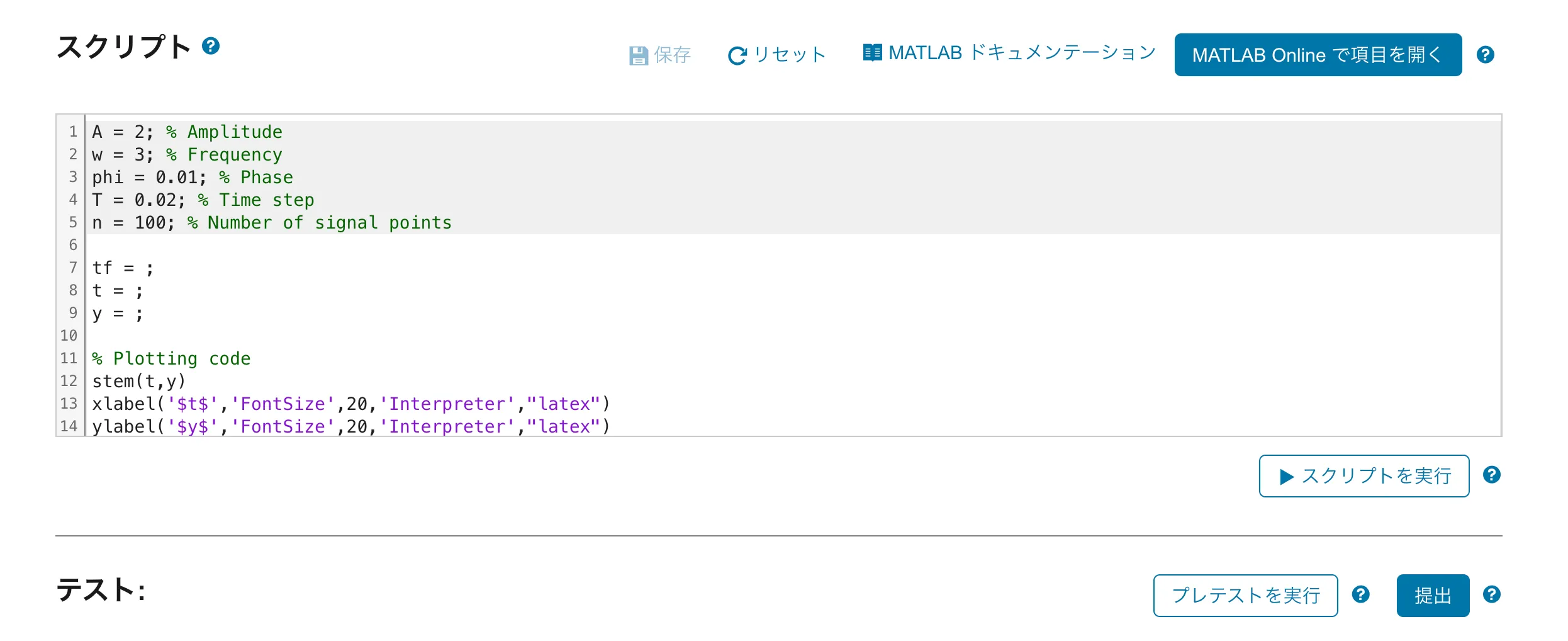Click the リセット circular arrow icon
The height and width of the screenshot is (641, 1568).
737,55
